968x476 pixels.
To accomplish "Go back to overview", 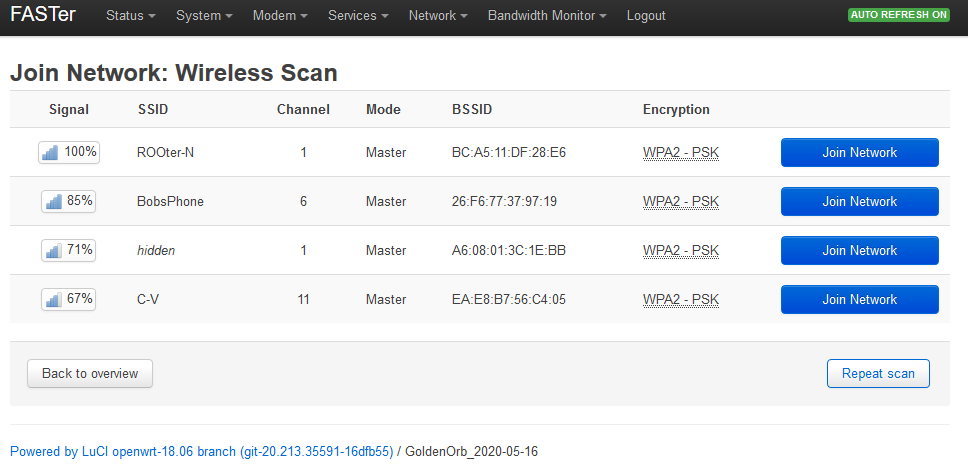I will pyautogui.click(x=90, y=374).
